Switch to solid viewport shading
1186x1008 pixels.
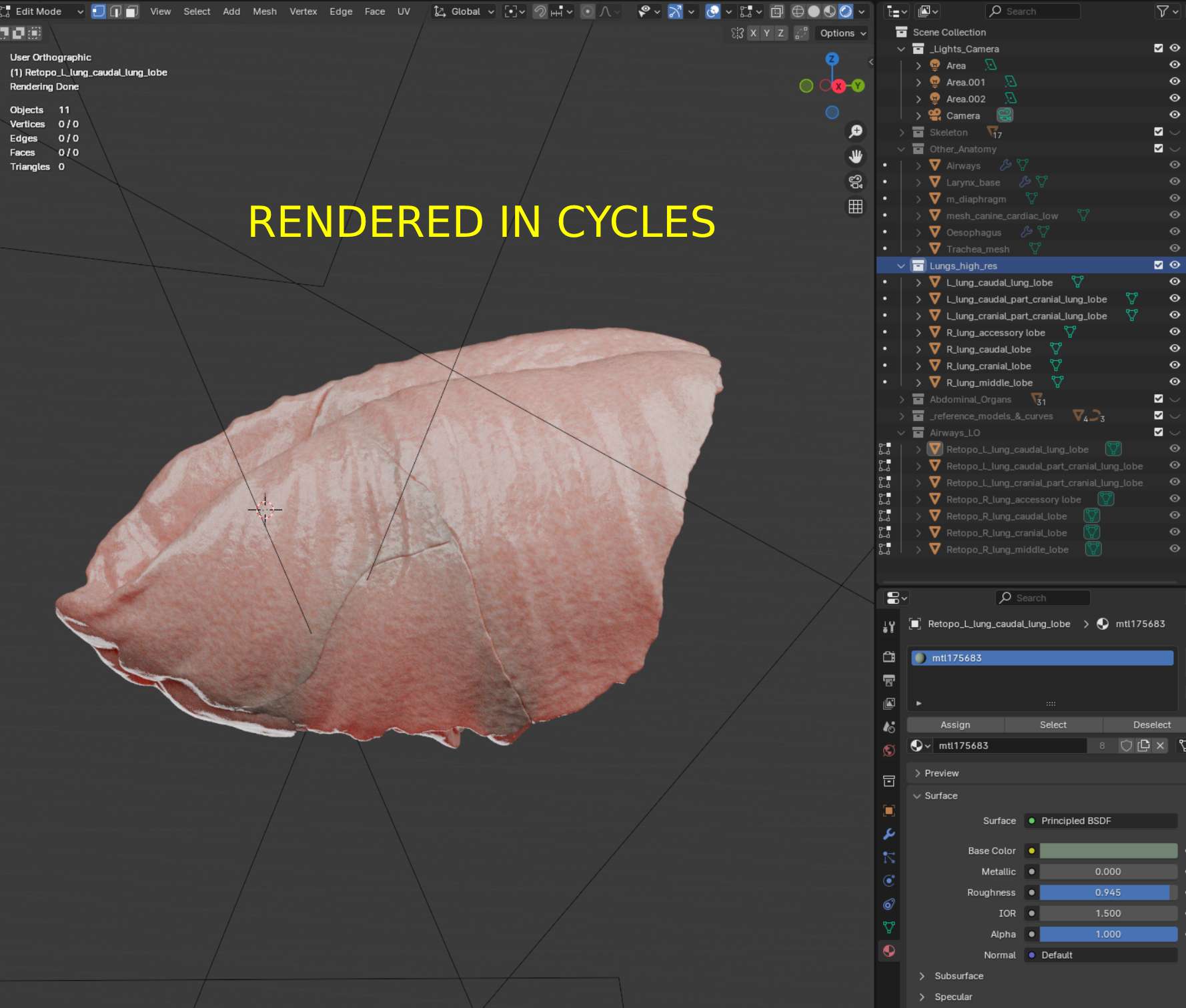814,11
